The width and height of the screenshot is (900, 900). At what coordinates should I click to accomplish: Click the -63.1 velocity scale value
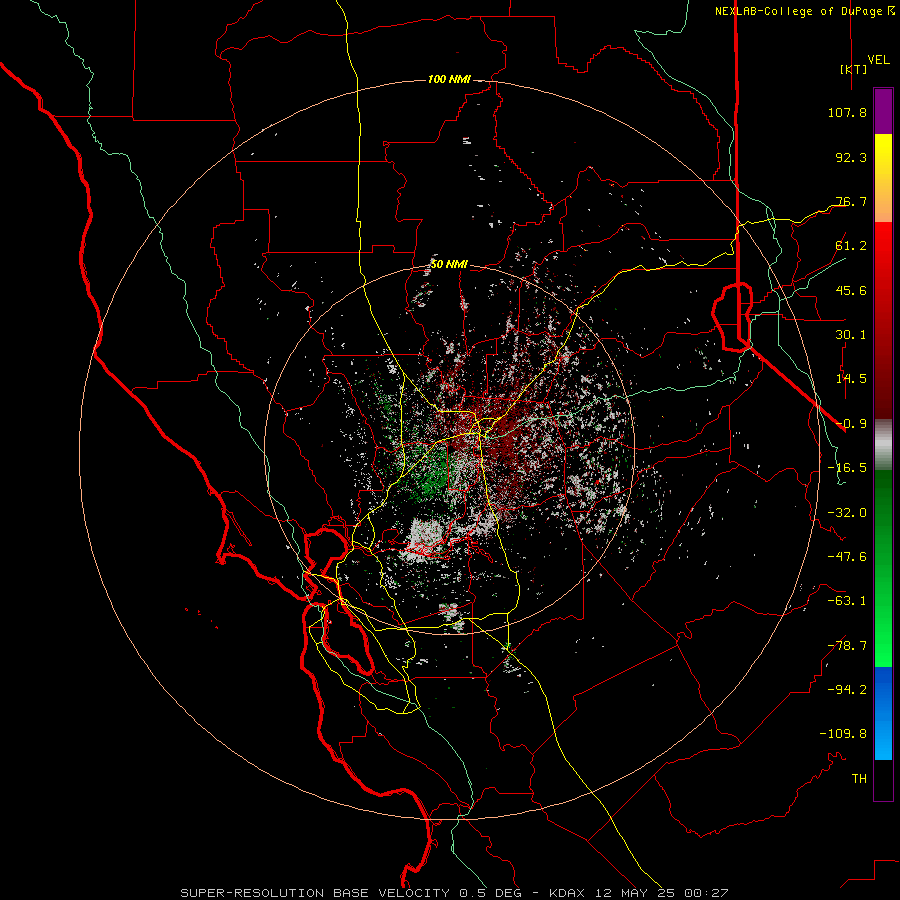[847, 601]
